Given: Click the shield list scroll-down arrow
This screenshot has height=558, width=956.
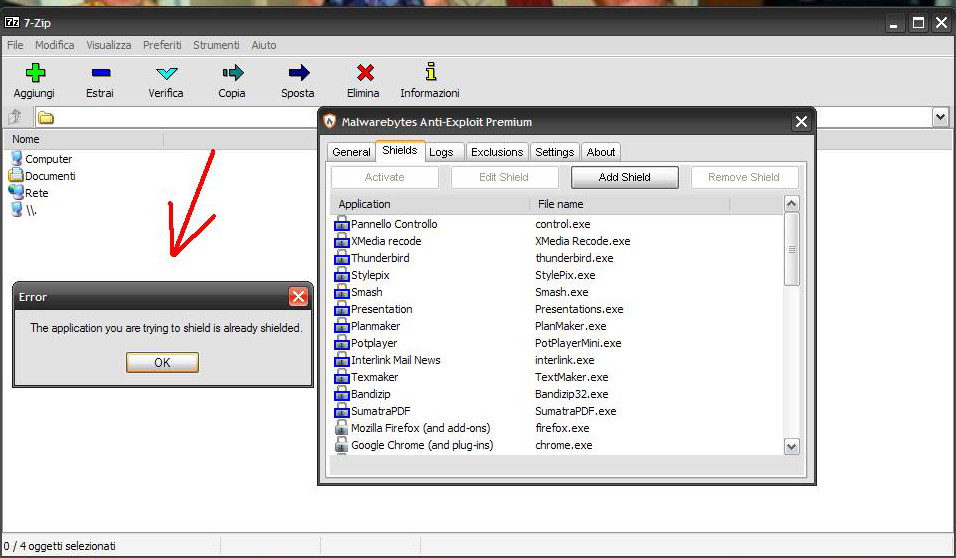Looking at the screenshot, I should point(791,446).
